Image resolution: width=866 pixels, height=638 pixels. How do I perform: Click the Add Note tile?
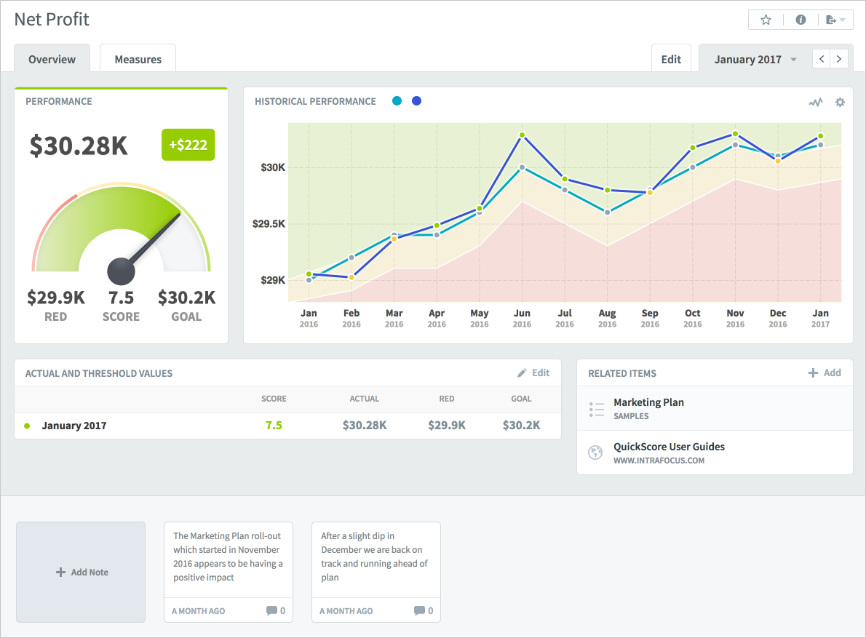tap(80, 571)
